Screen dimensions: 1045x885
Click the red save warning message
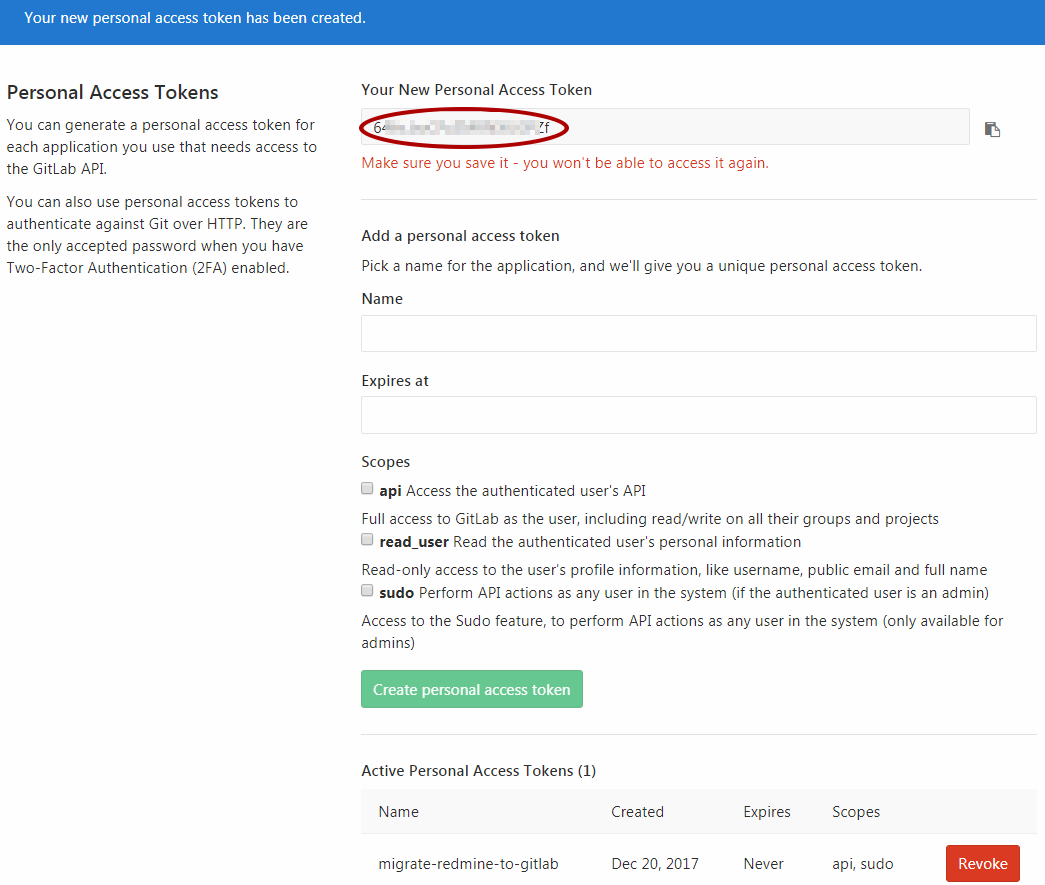(x=564, y=162)
